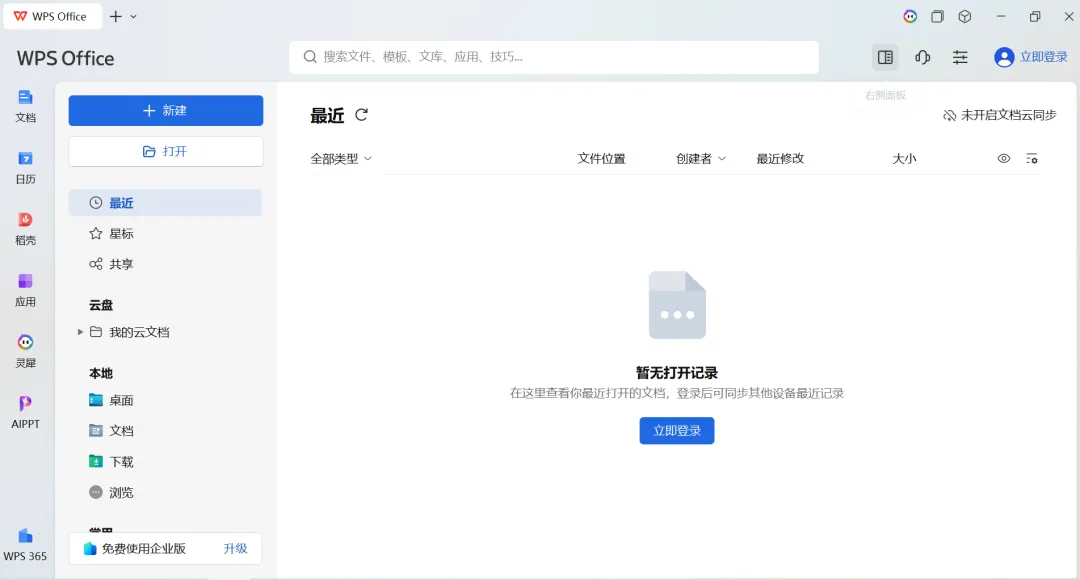Click the blue 立即登录 button in center
The width and height of the screenshot is (1080, 580).
click(676, 431)
